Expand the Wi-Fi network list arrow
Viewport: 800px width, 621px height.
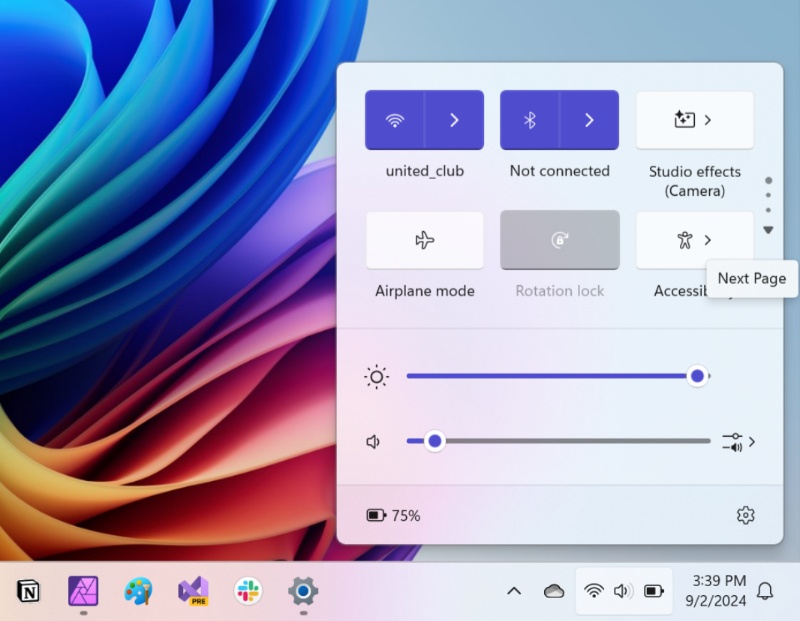454,120
